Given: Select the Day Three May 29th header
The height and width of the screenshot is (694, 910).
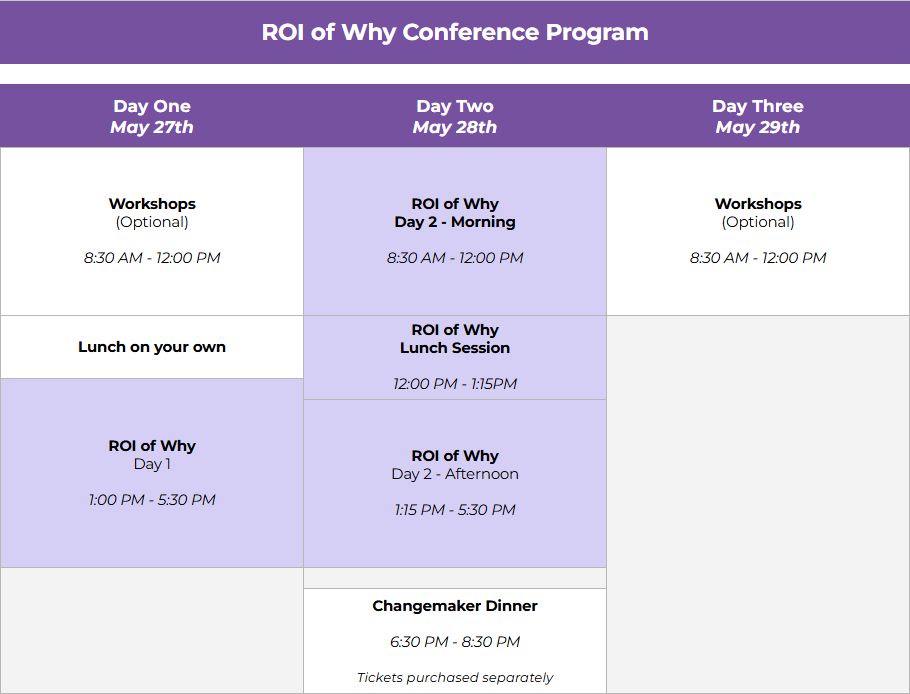Looking at the screenshot, I should (x=758, y=116).
